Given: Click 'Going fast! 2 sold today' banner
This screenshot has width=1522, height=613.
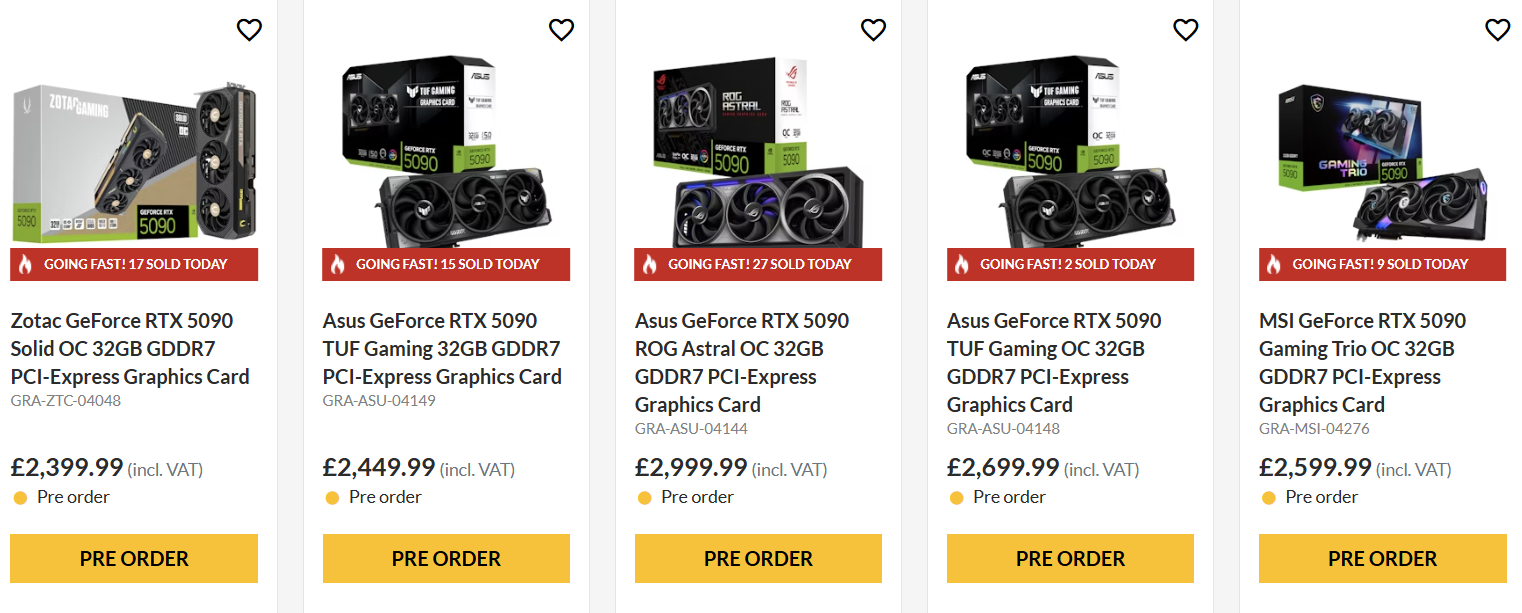Looking at the screenshot, I should click(x=1068, y=265).
